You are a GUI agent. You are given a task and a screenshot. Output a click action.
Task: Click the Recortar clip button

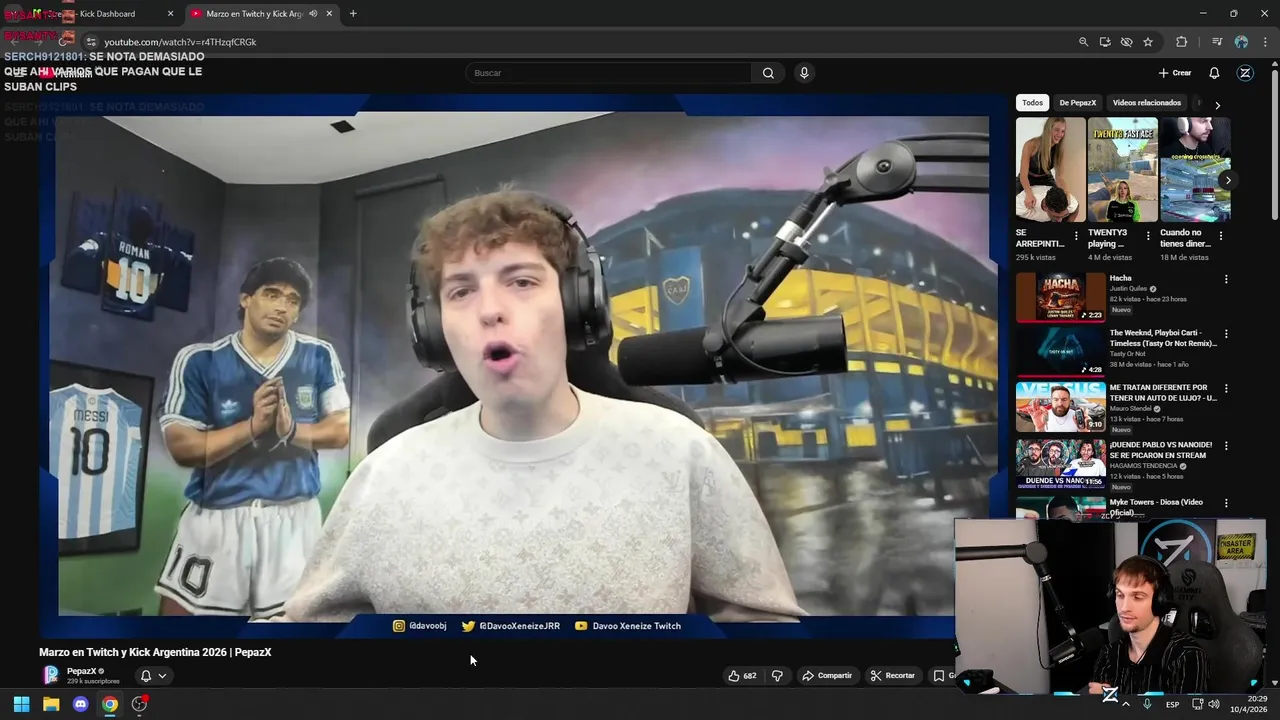point(893,676)
